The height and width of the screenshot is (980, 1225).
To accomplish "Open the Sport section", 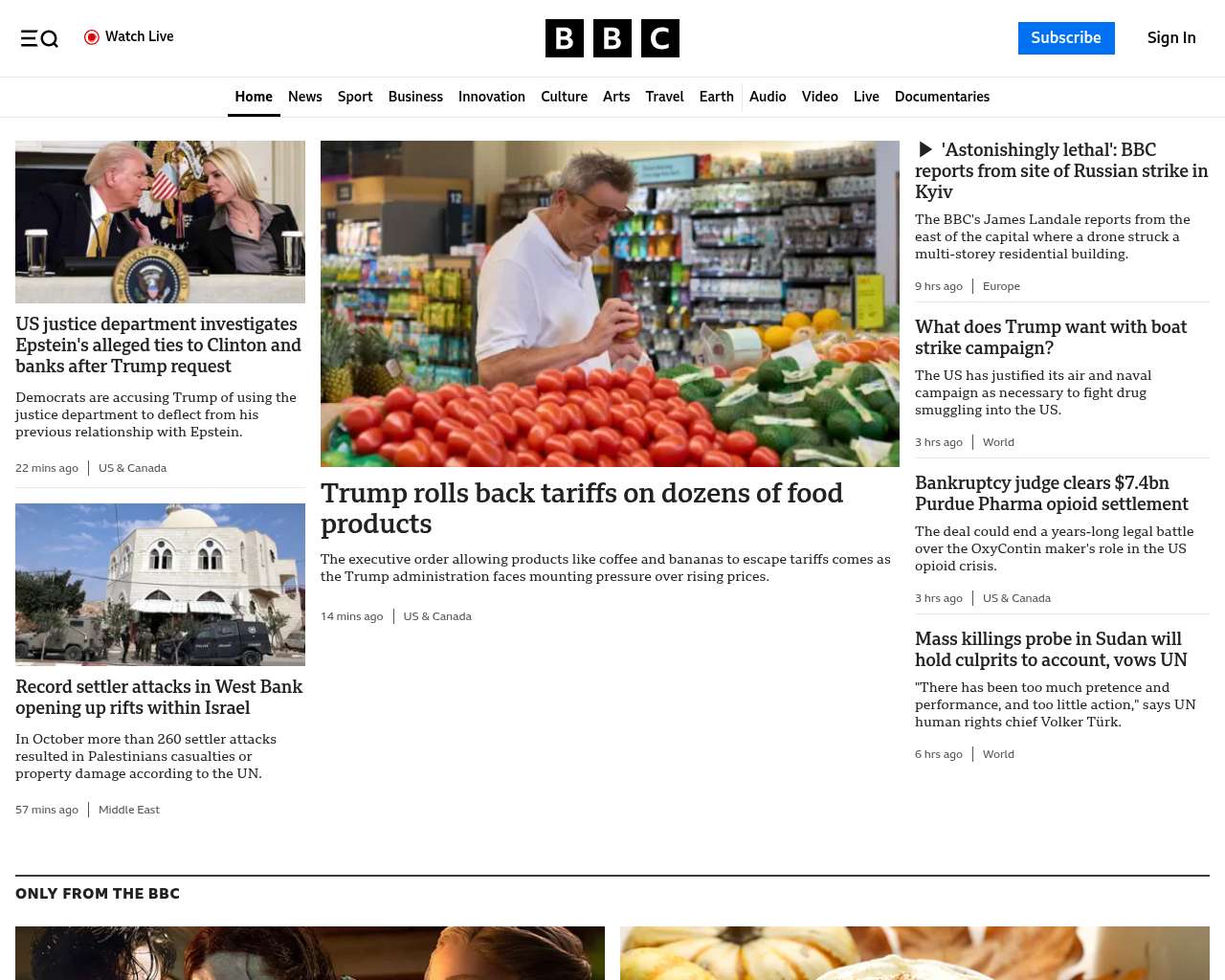I will tap(355, 97).
